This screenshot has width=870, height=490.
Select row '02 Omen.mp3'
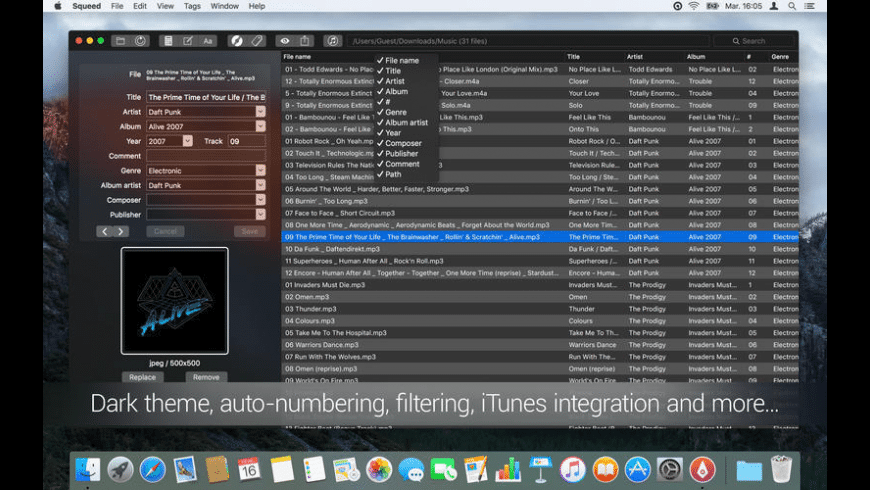[x=540, y=297]
